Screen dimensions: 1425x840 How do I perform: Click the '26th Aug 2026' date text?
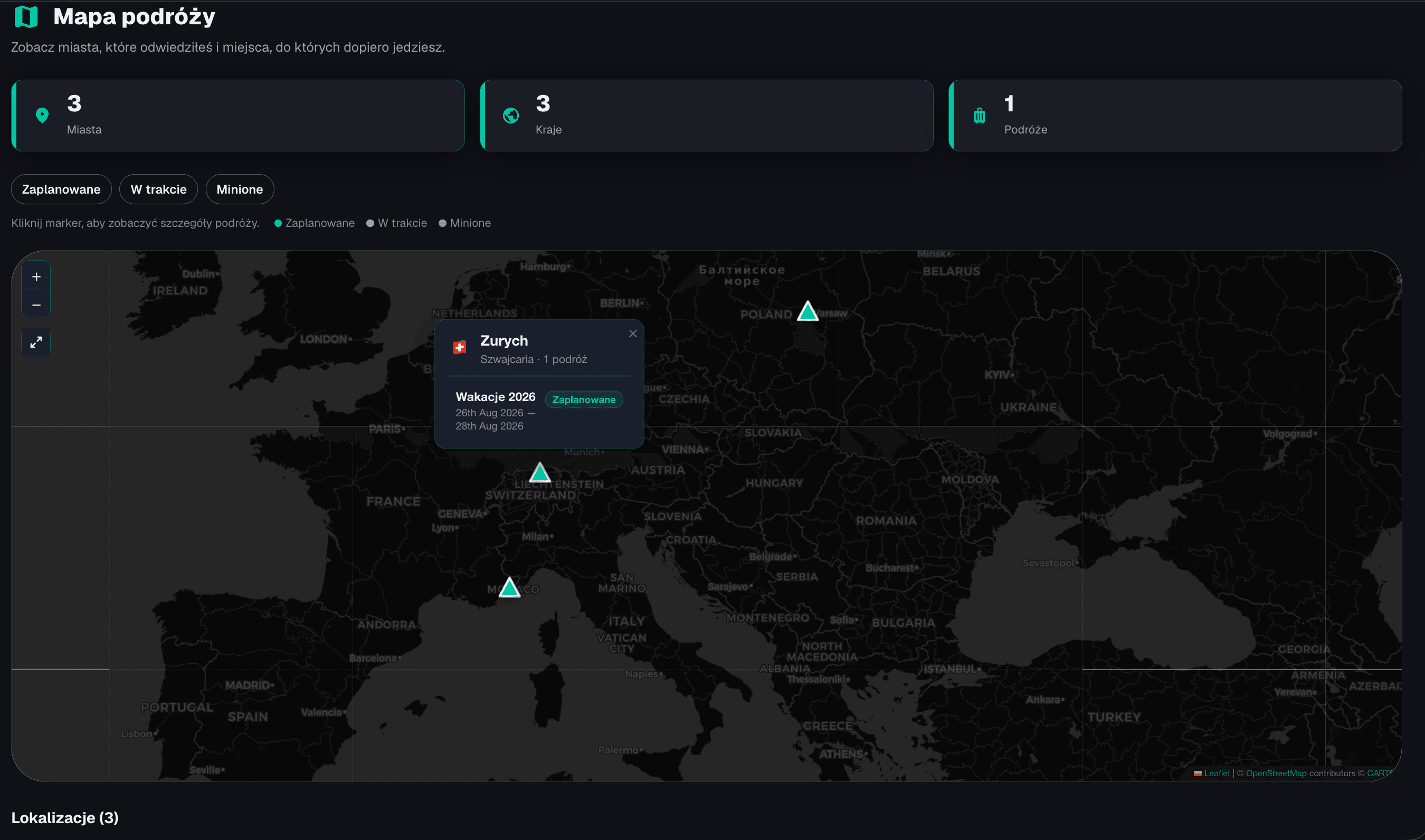click(489, 413)
